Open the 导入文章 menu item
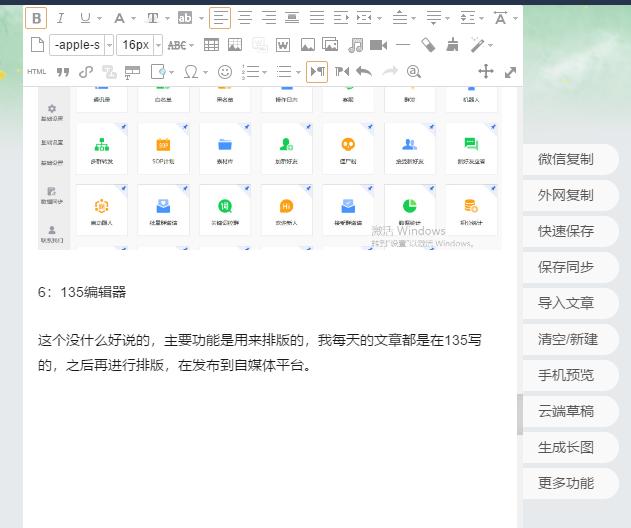The width and height of the screenshot is (631, 528). coord(566,303)
